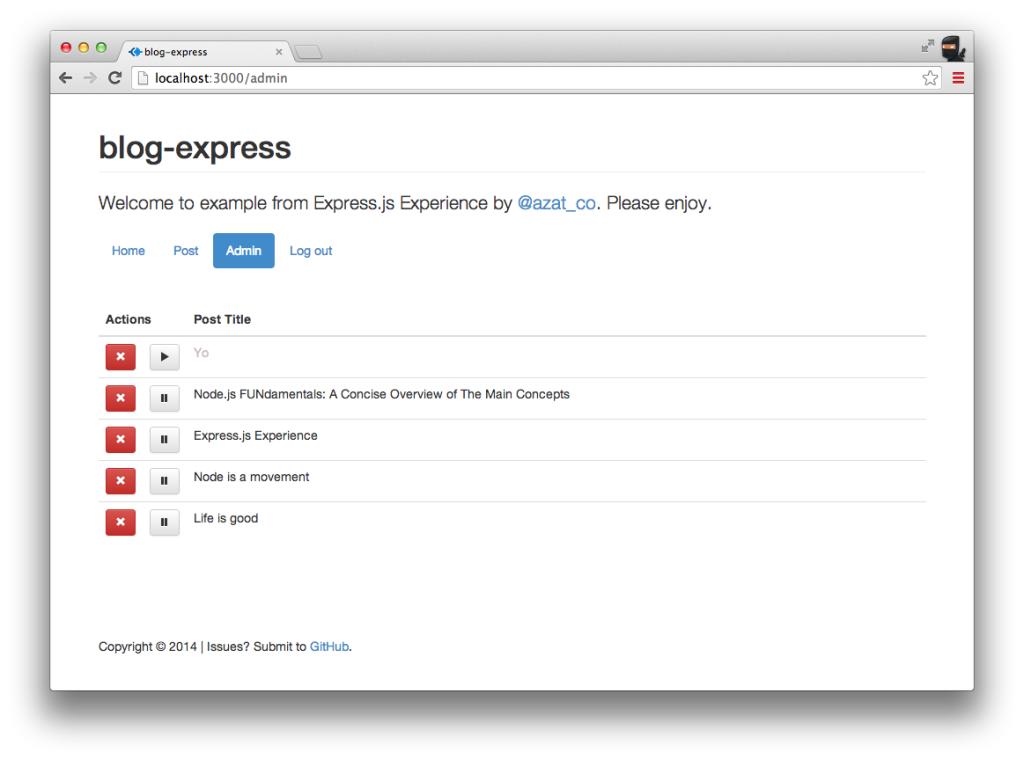
Task: Pause the "Express.js Experience" post
Action: [164, 440]
